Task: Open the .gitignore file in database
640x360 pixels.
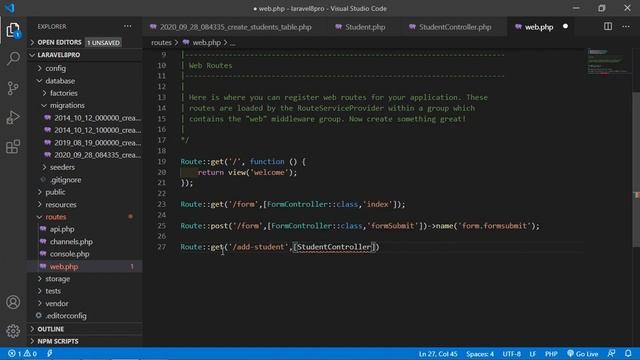Action: [x=65, y=180]
